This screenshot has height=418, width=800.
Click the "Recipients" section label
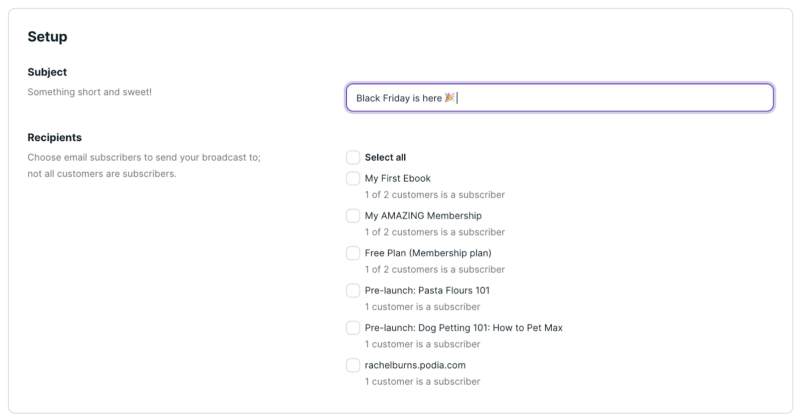click(54, 137)
